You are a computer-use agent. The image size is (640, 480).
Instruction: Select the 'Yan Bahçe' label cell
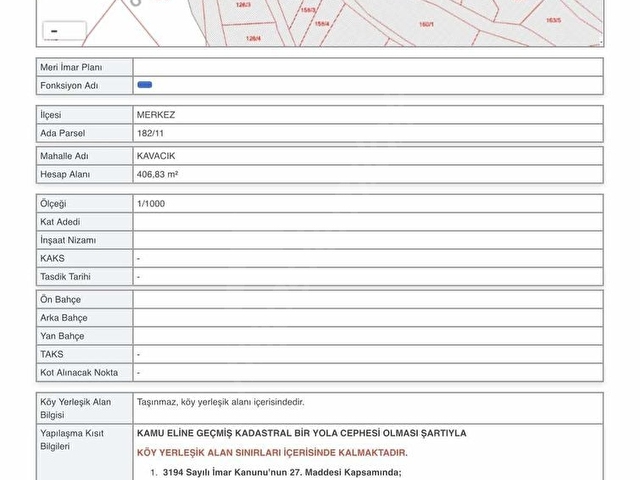tap(84, 336)
